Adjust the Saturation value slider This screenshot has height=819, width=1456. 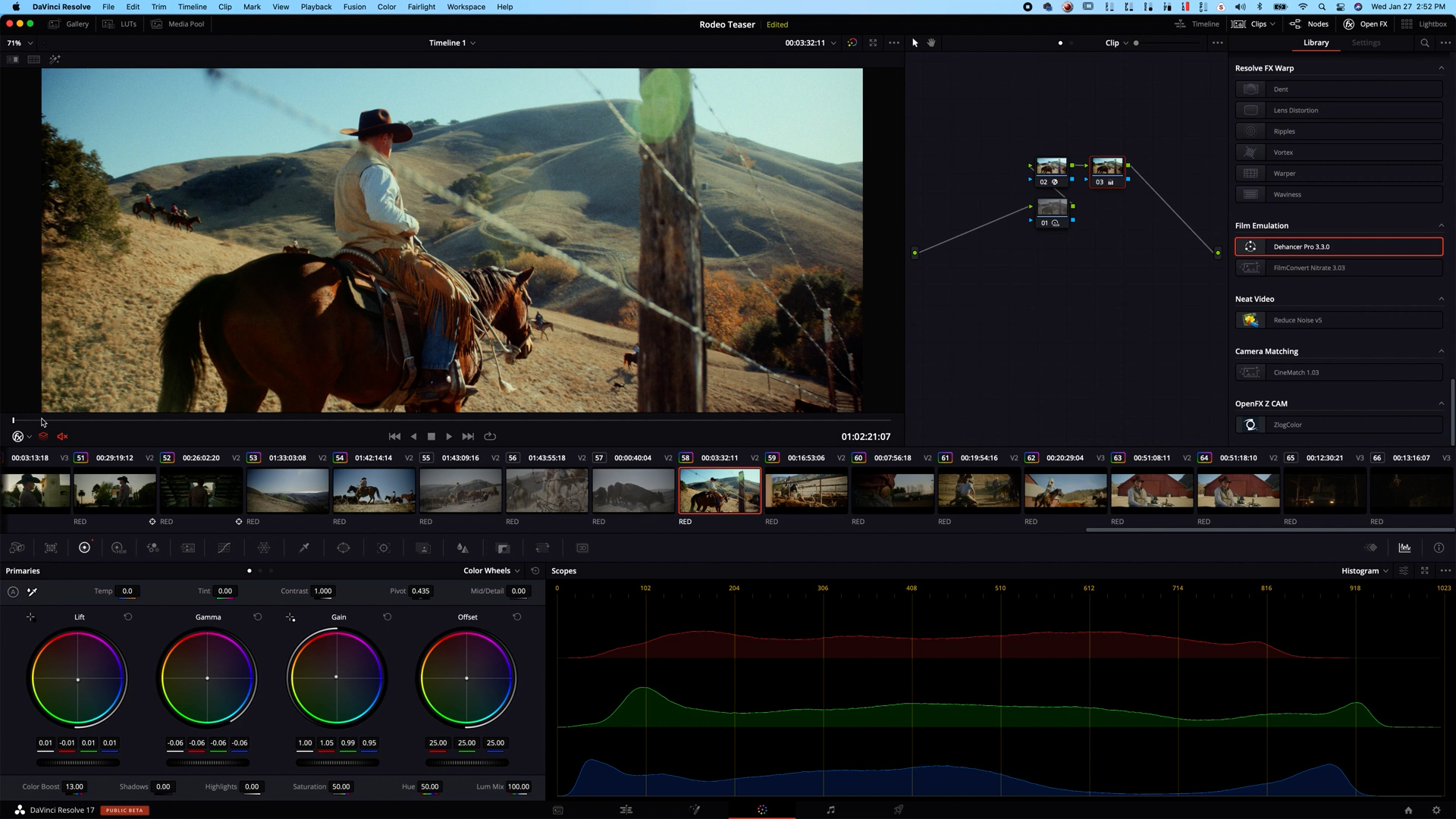(341, 786)
